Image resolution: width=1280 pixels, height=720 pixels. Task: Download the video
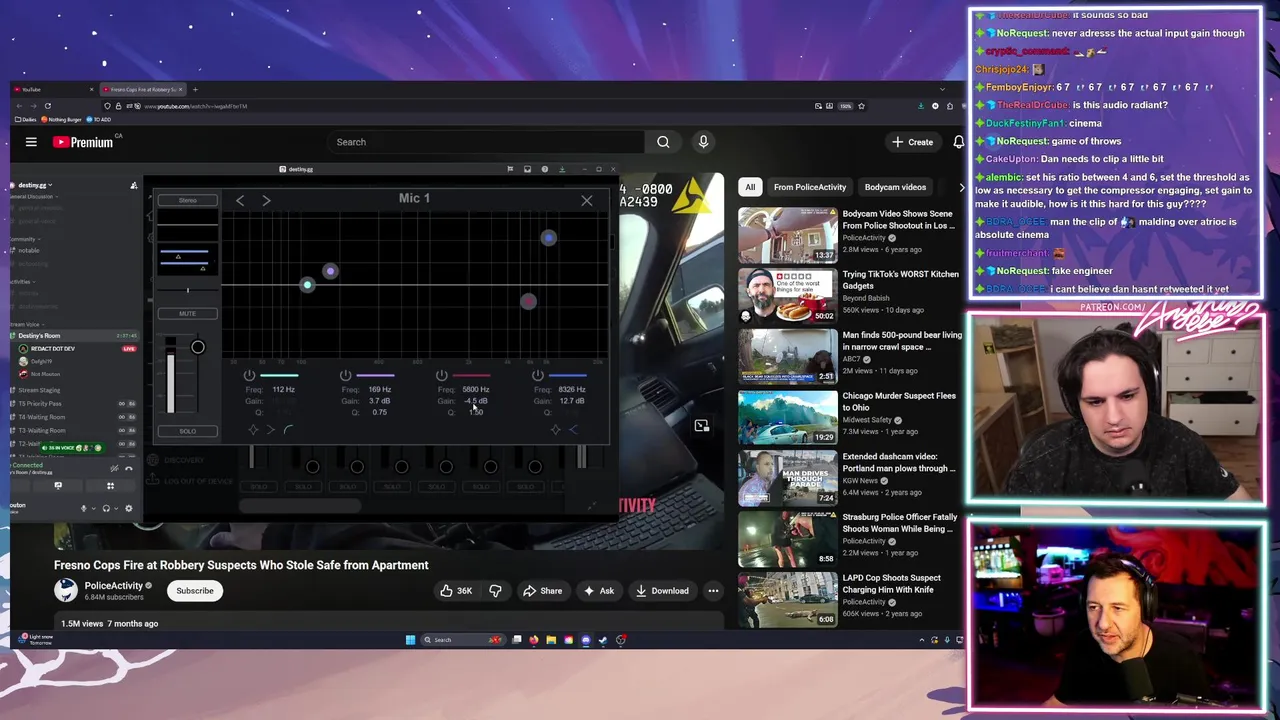coord(662,591)
